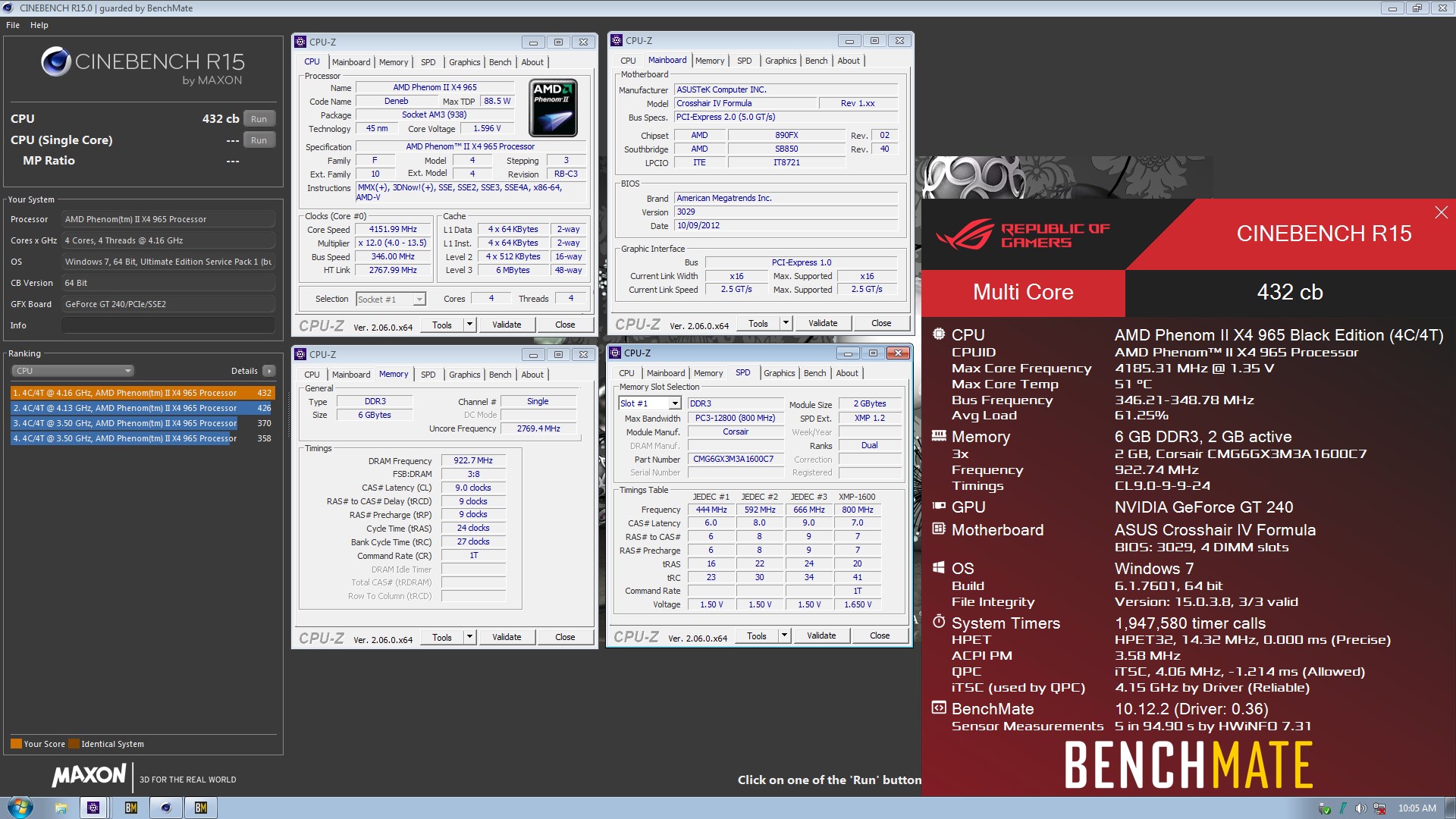The width and height of the screenshot is (1456, 819).
Task: Click the CPU-Z title icon of Mainboard window
Action: point(617,40)
